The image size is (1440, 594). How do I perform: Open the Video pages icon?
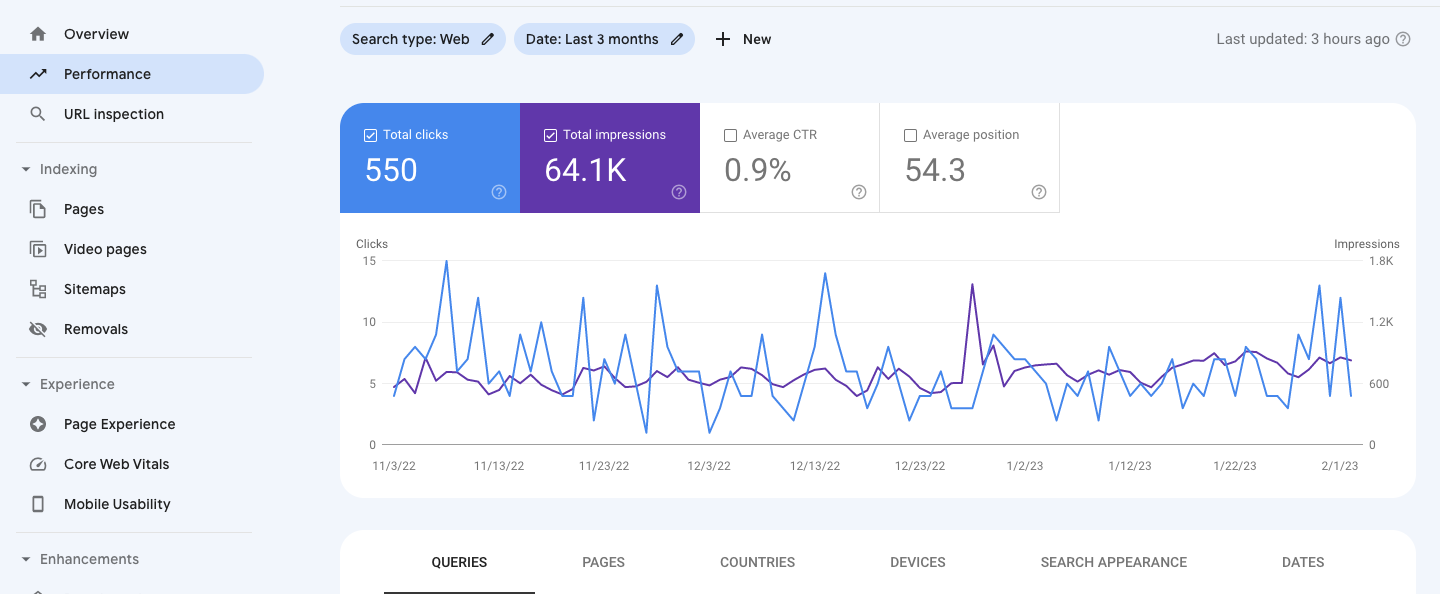(38, 248)
